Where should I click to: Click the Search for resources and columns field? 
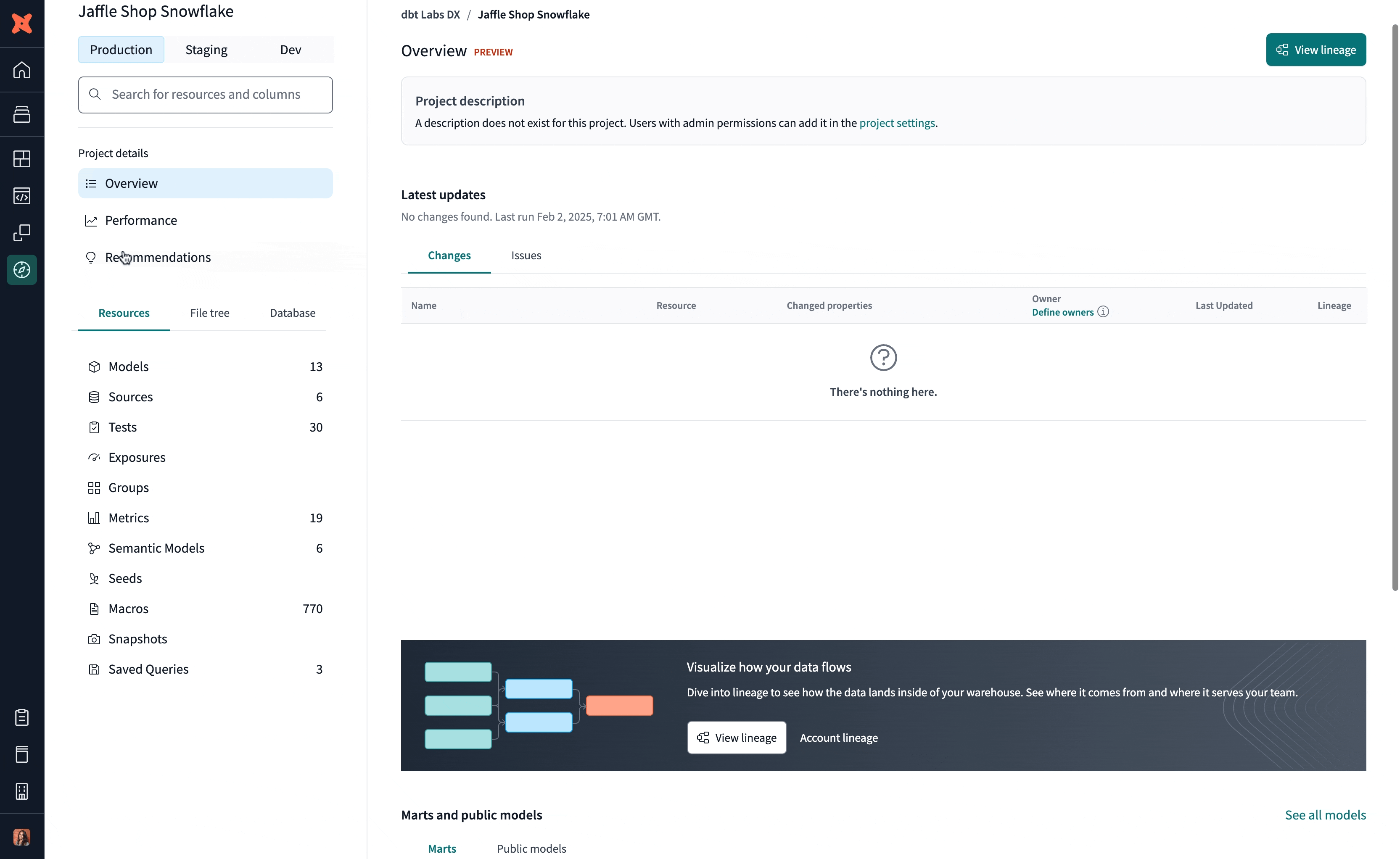click(x=205, y=94)
